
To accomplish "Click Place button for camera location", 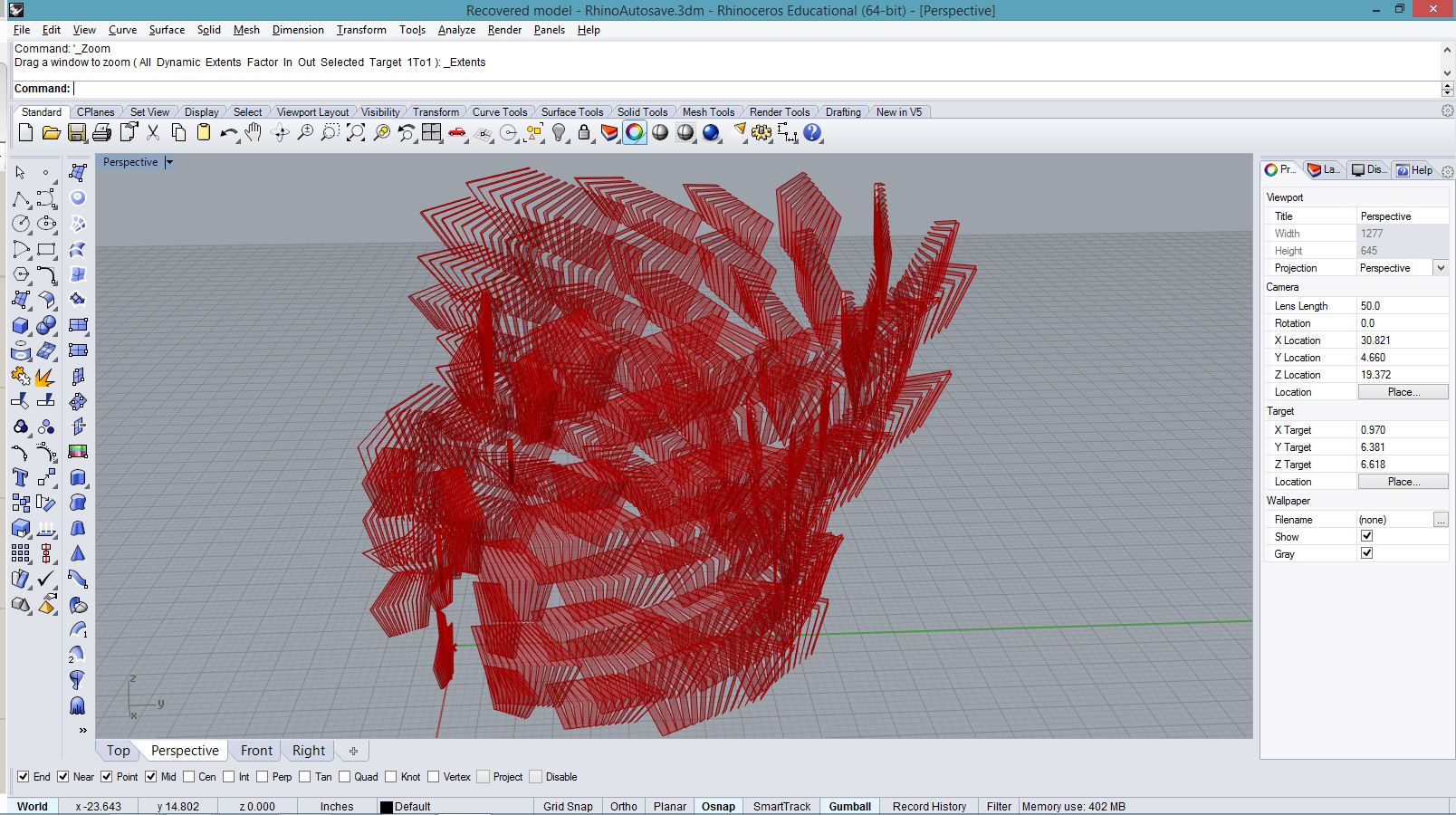I will point(1403,392).
